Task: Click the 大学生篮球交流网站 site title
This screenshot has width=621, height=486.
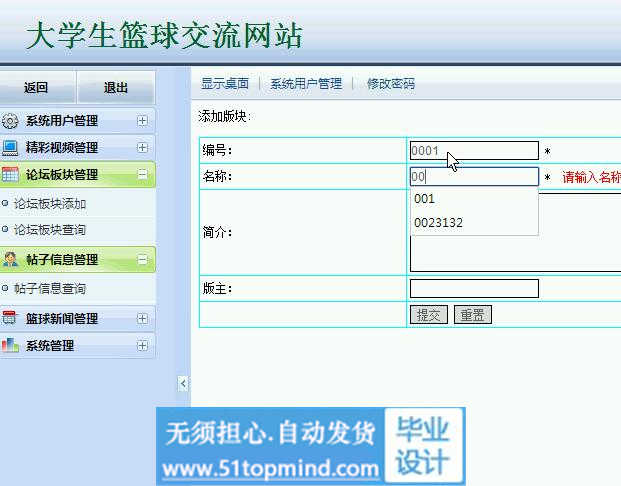Action: [x=164, y=36]
